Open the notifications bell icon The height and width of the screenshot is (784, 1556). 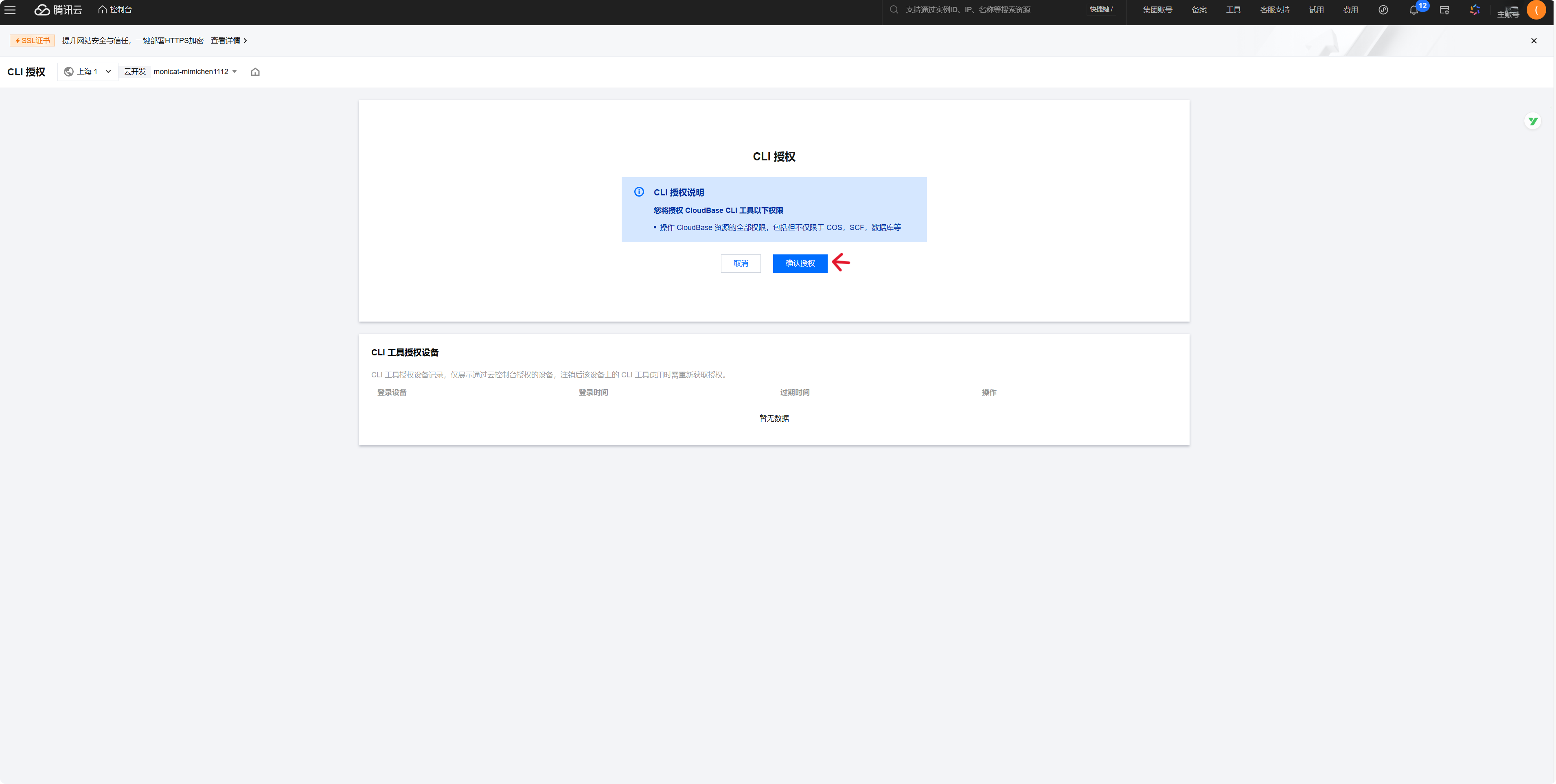tap(1414, 10)
